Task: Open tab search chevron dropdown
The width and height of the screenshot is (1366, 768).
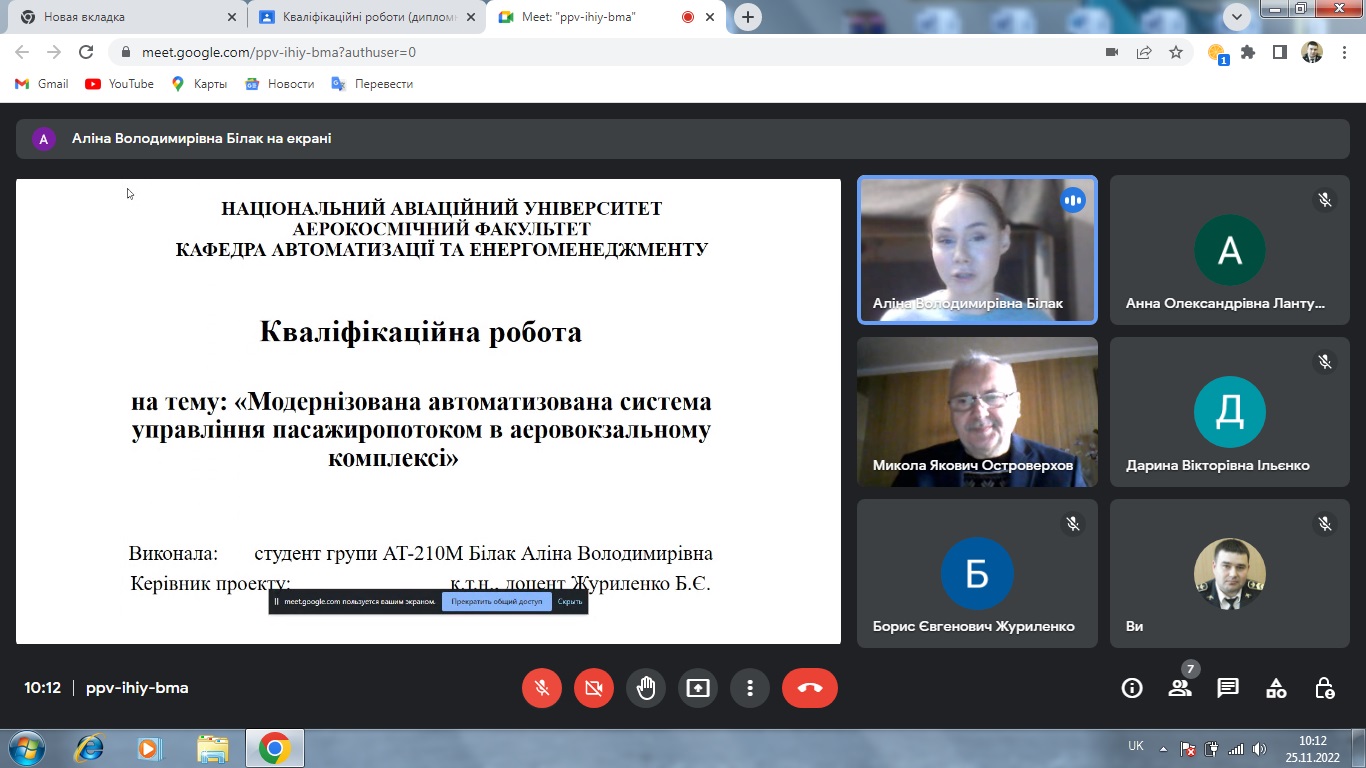Action: click(x=1237, y=16)
